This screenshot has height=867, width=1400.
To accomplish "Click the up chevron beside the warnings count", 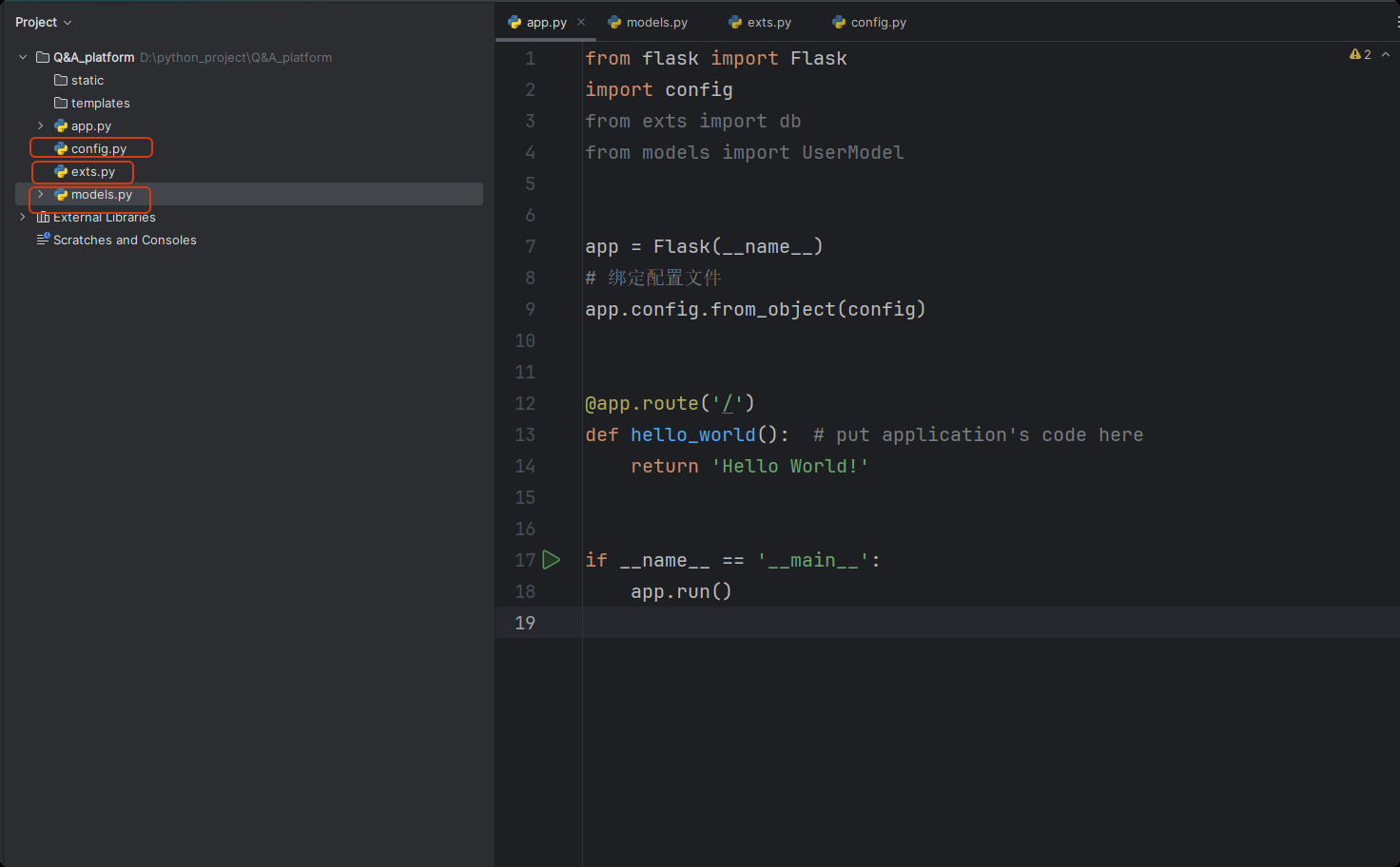I will [1386, 54].
